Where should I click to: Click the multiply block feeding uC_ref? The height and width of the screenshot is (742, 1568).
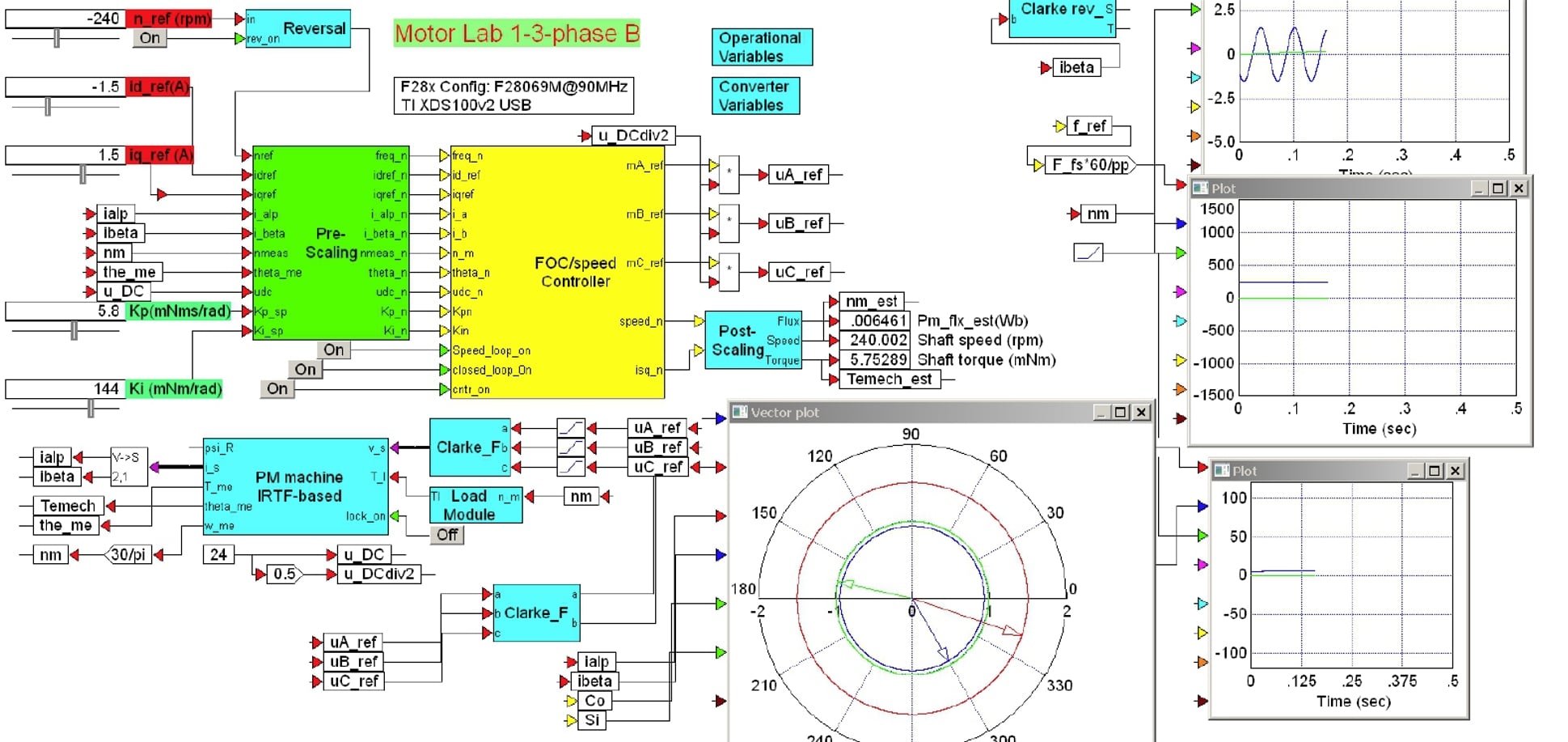(729, 271)
